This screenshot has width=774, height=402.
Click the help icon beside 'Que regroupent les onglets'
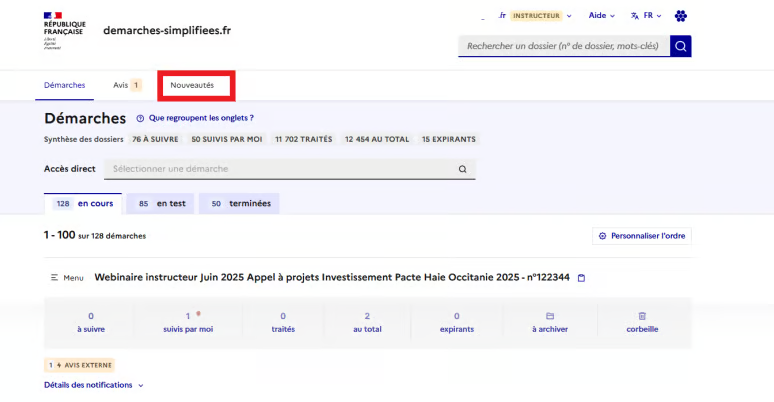(x=140, y=118)
